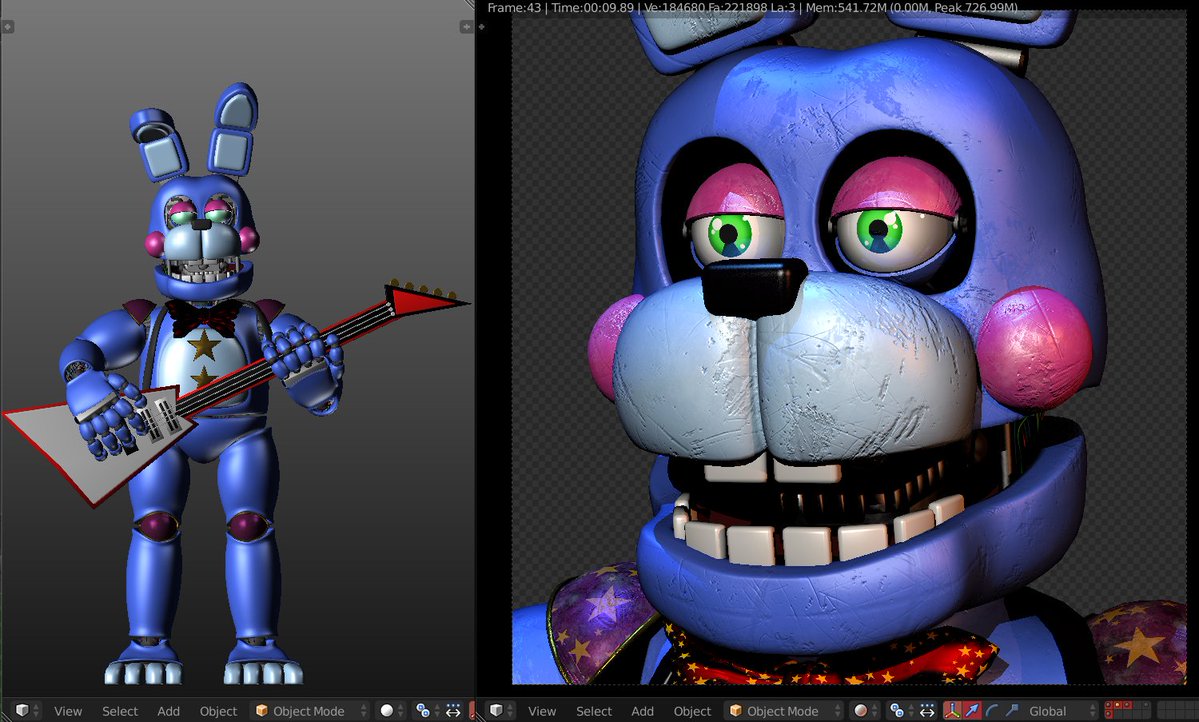Screen dimensions: 1199x722
Task: Open pivot point selector in right viewport
Action: tap(901, 711)
